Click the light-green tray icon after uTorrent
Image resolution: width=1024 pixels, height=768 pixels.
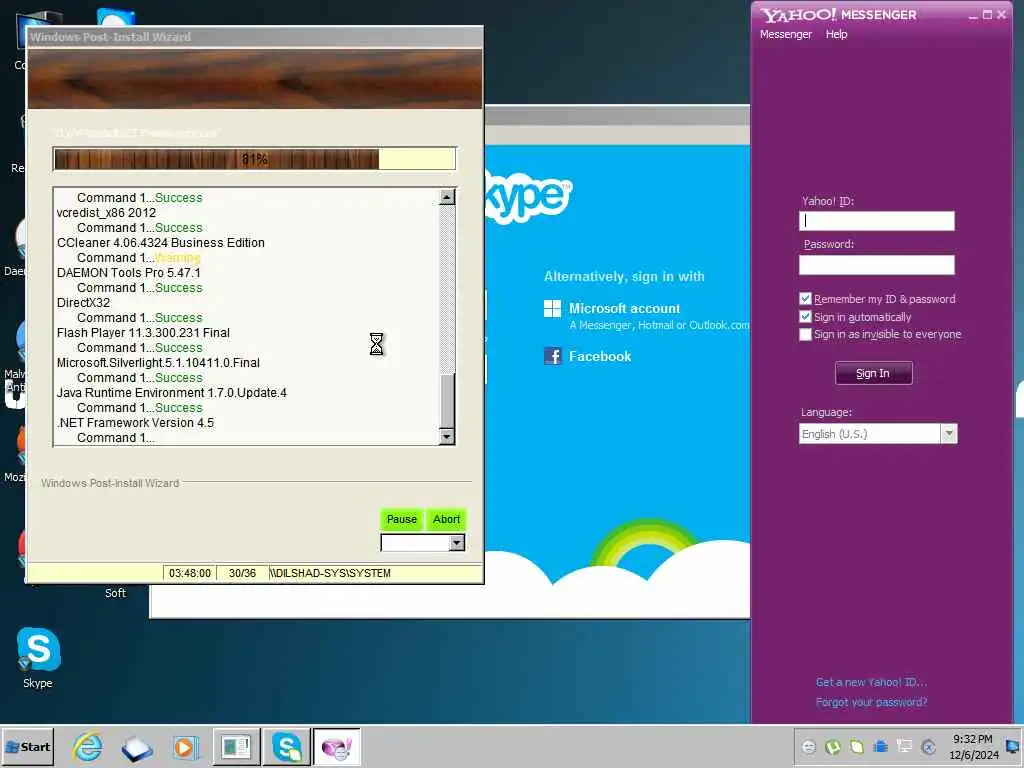(x=856, y=746)
